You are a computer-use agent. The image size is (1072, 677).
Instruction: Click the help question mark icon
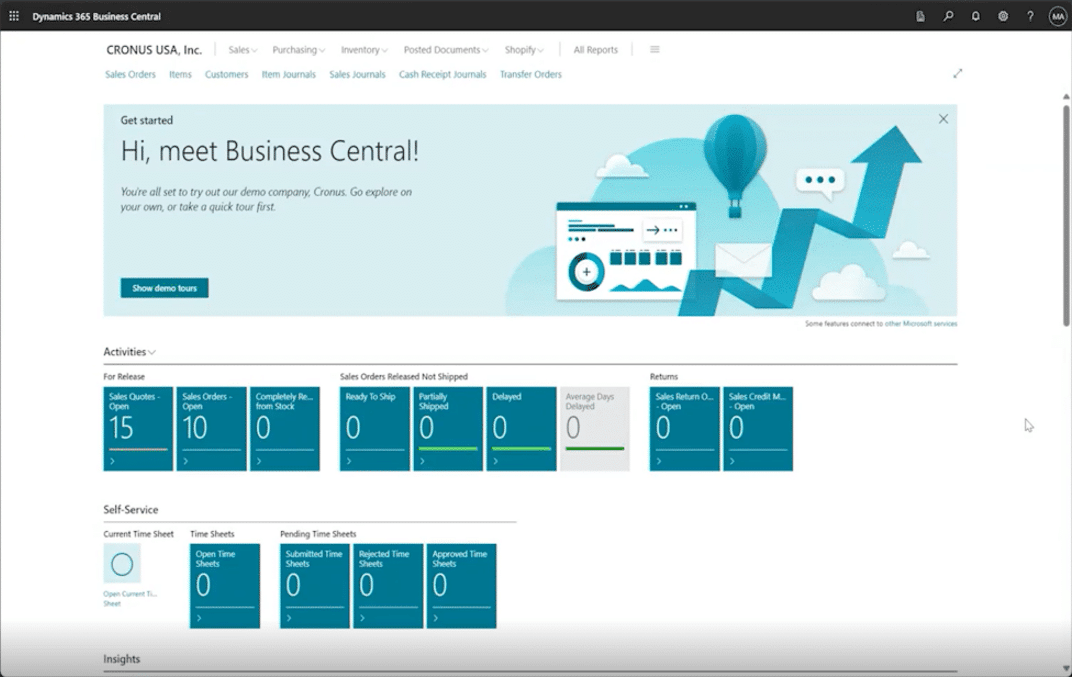point(1030,16)
